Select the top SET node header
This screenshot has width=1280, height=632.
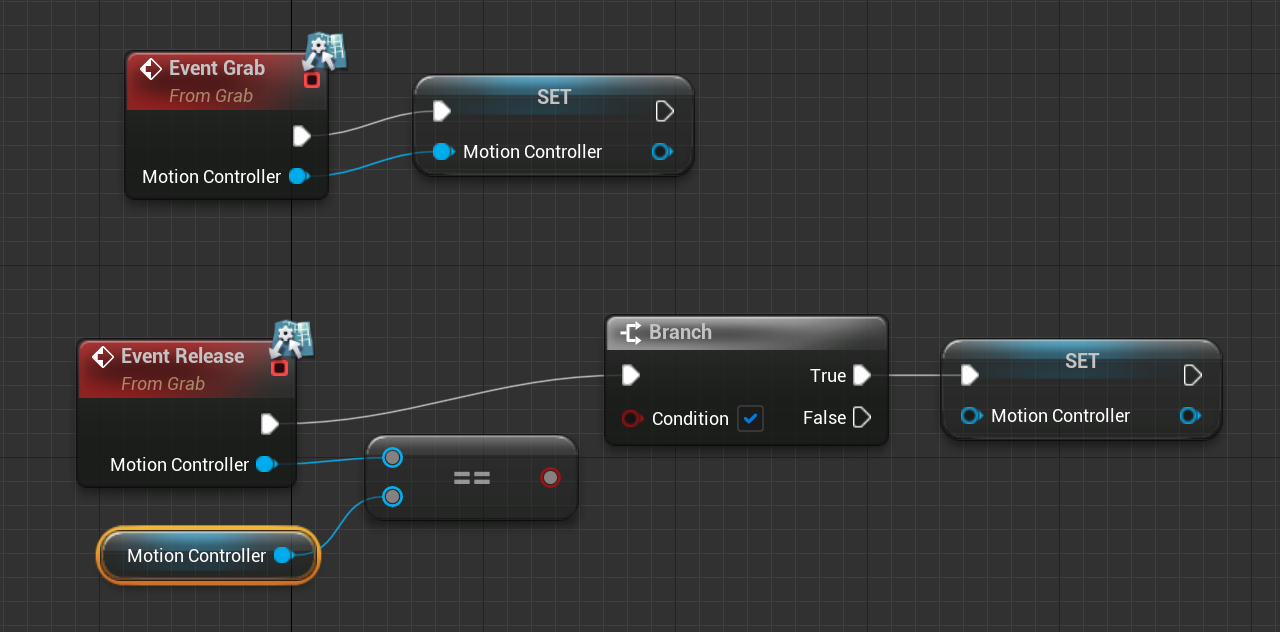[x=554, y=97]
